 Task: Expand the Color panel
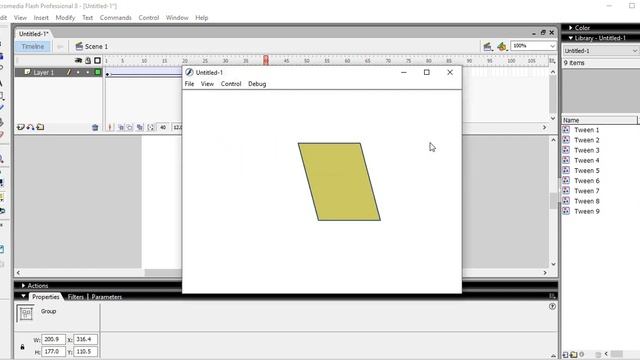pos(571,28)
